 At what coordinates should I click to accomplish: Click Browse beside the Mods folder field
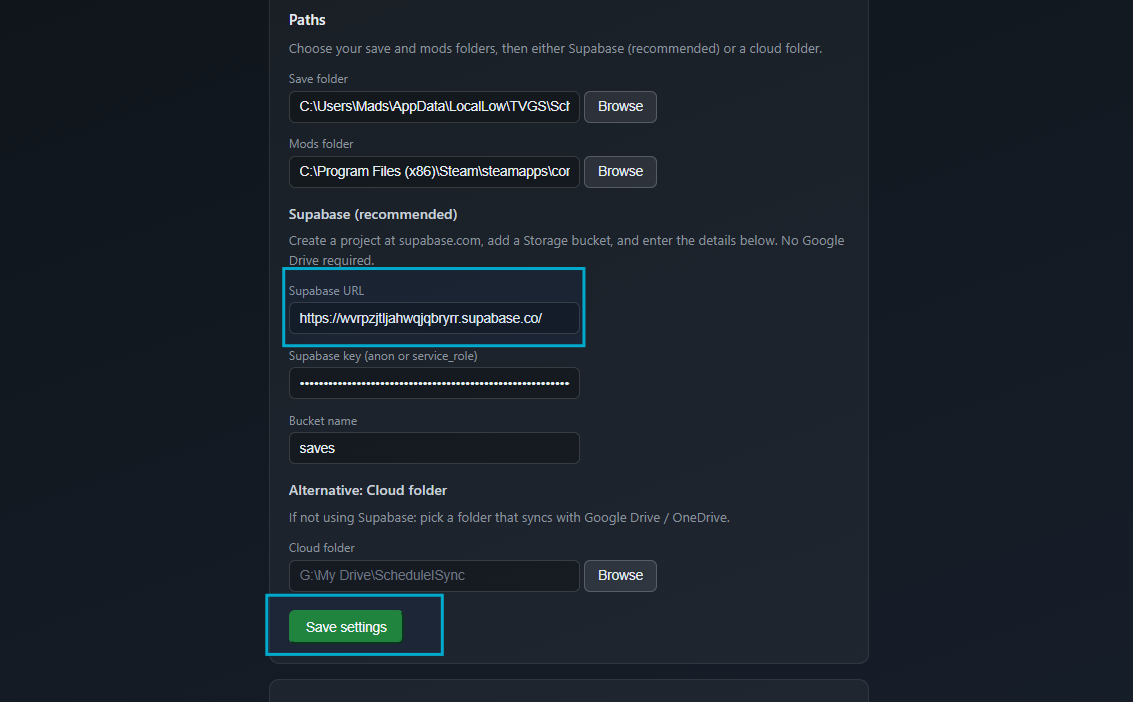pos(619,171)
